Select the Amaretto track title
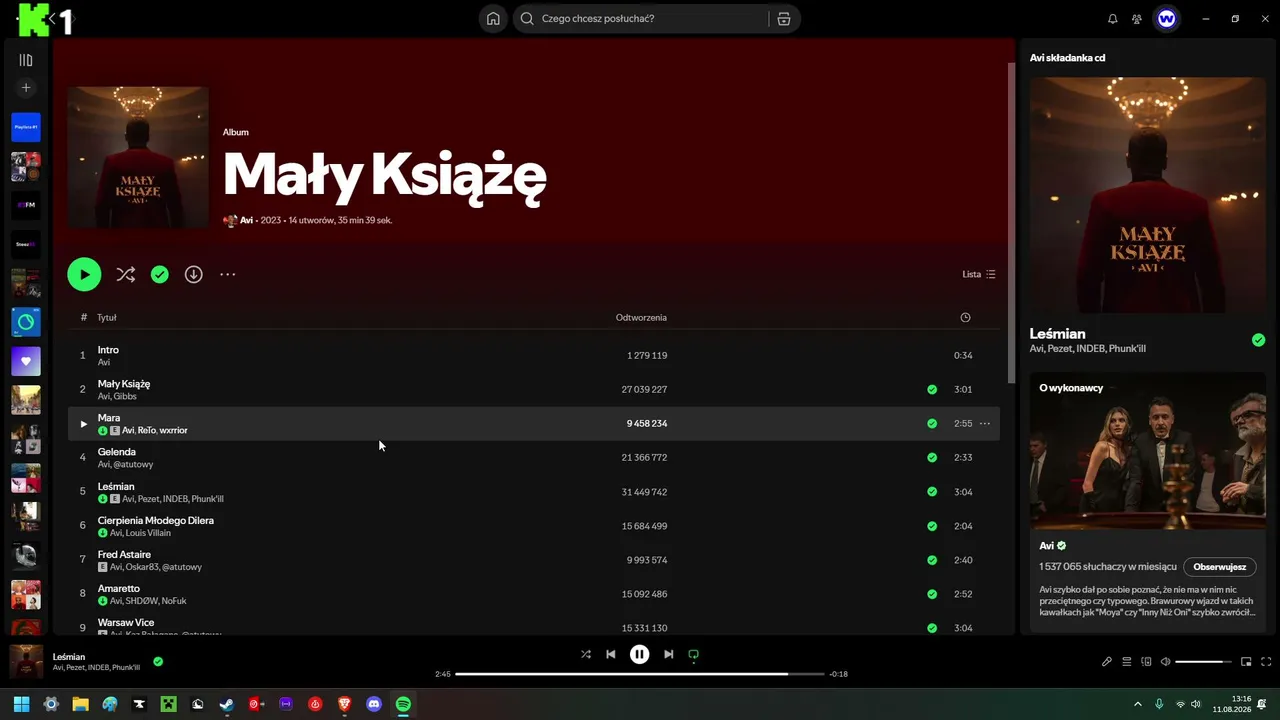The image size is (1280, 720). [x=119, y=589]
